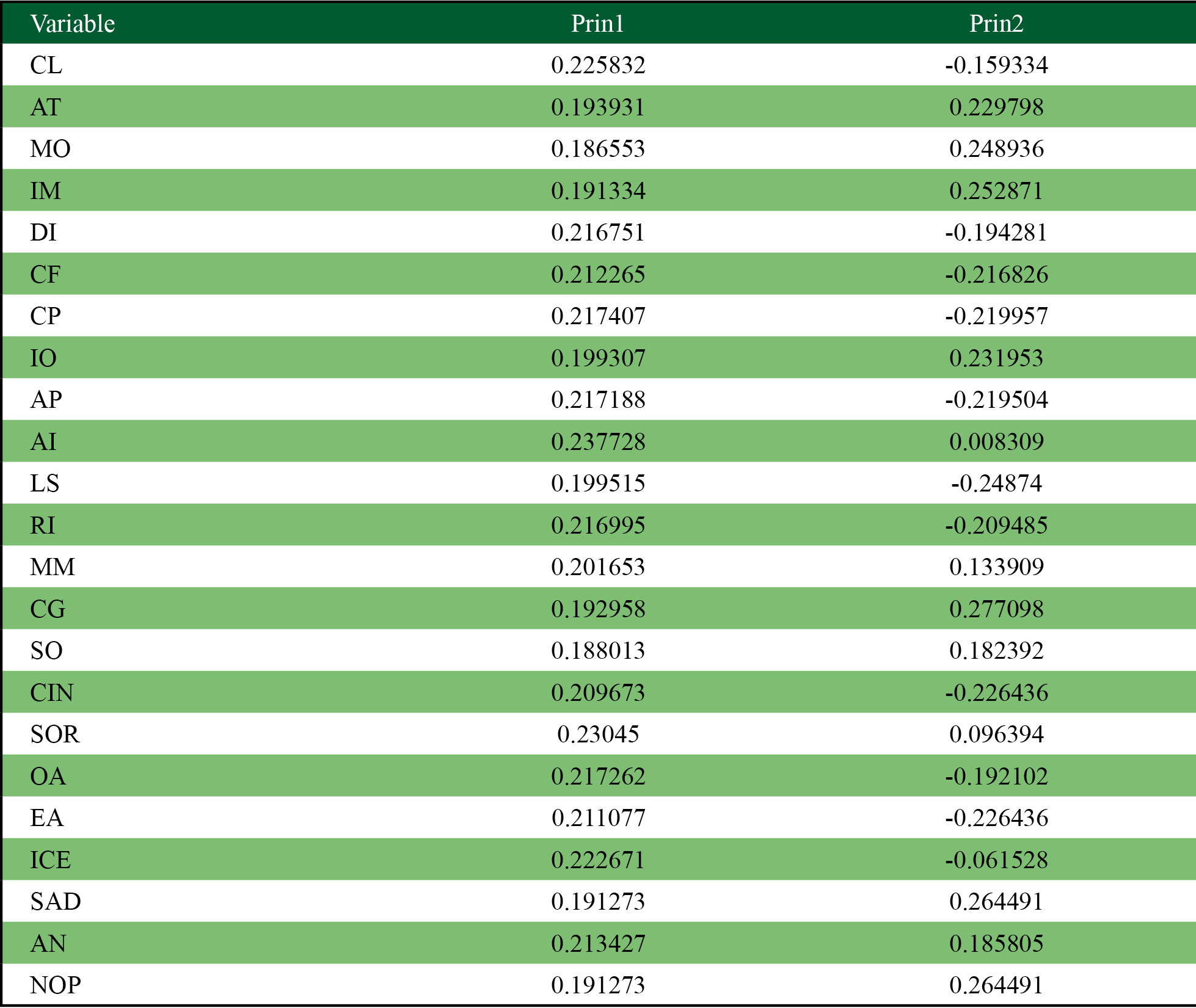Click Prin2 value 0.008309 in AI row
Screen dimensions: 1196x1008
[996, 442]
